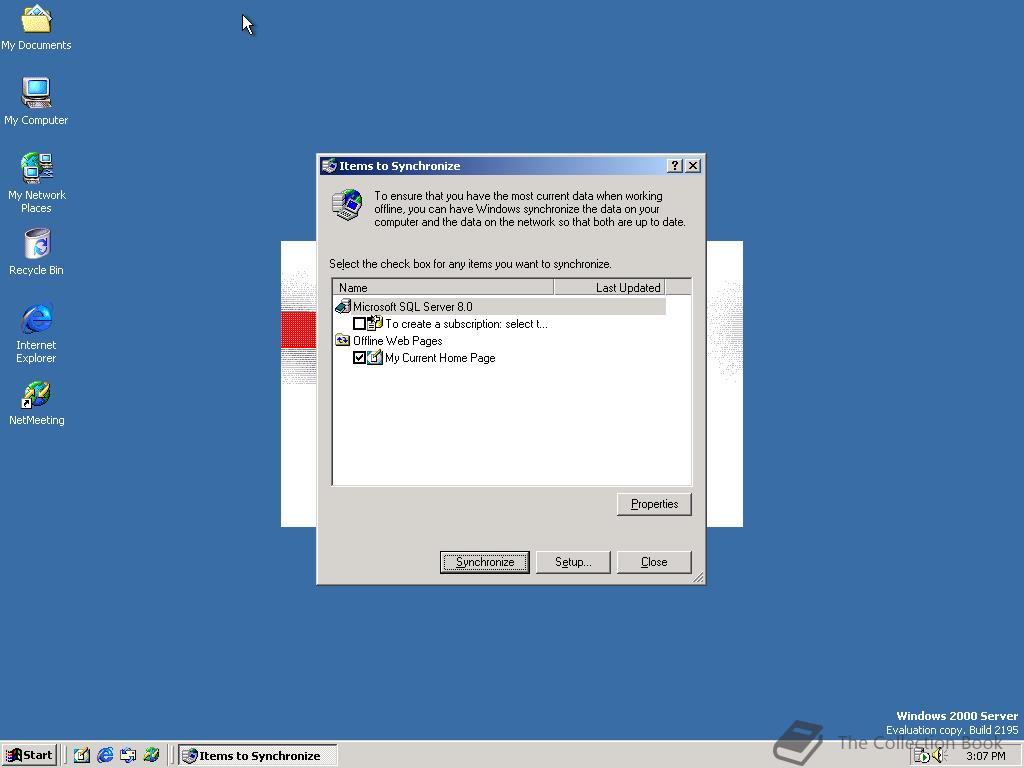Image resolution: width=1024 pixels, height=768 pixels.
Task: Click the question mark help button
Action: pos(675,166)
